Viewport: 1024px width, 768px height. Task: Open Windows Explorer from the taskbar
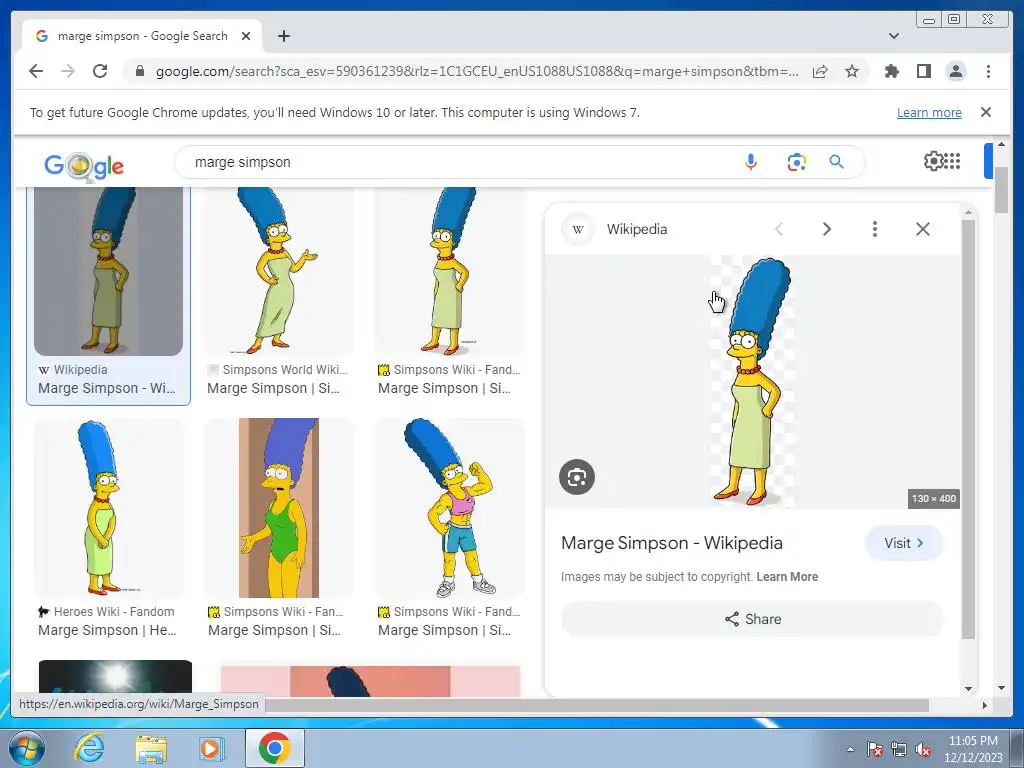pyautogui.click(x=151, y=748)
